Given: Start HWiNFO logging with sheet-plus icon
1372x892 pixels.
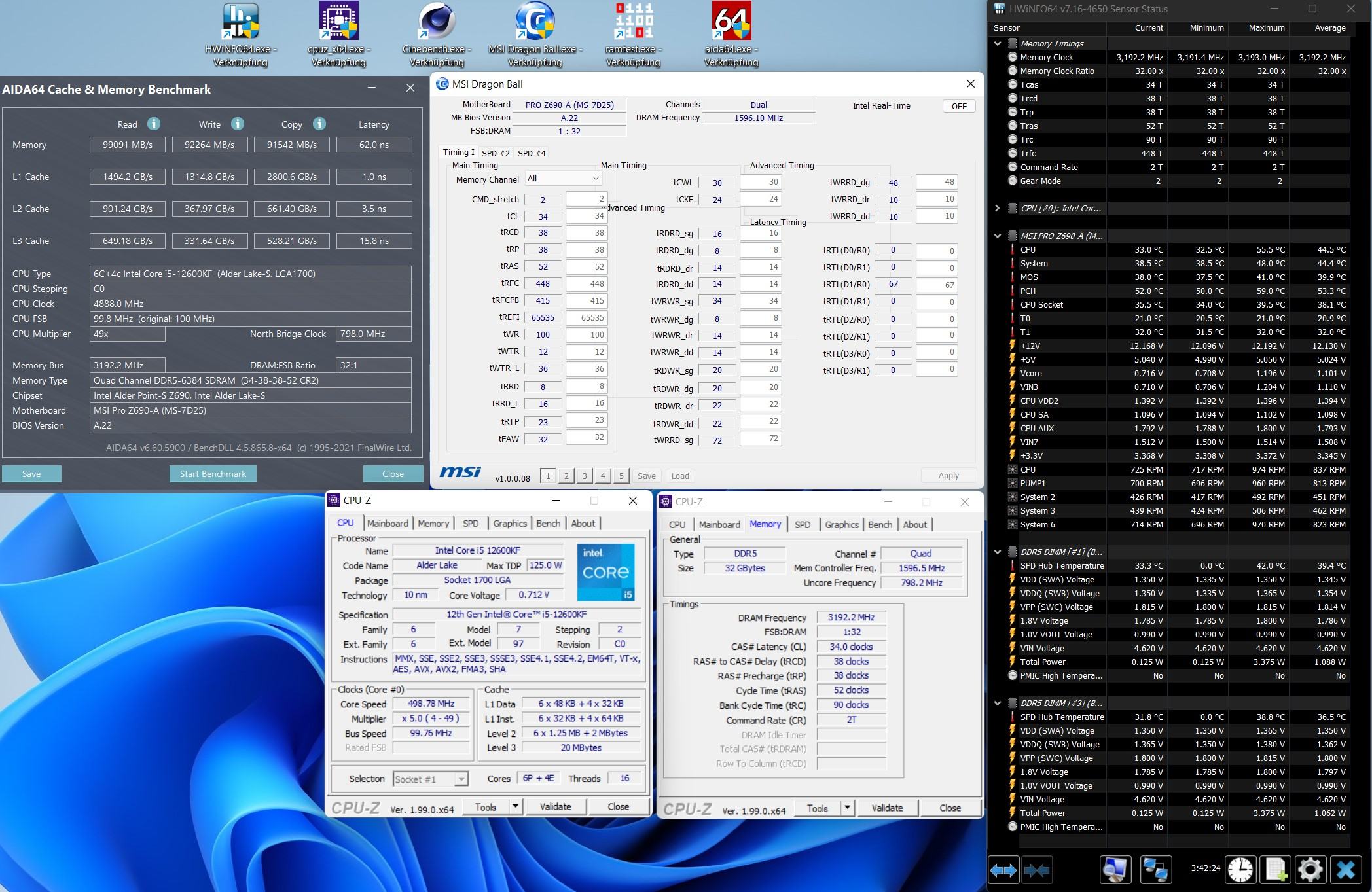Looking at the screenshot, I should pyautogui.click(x=1275, y=870).
